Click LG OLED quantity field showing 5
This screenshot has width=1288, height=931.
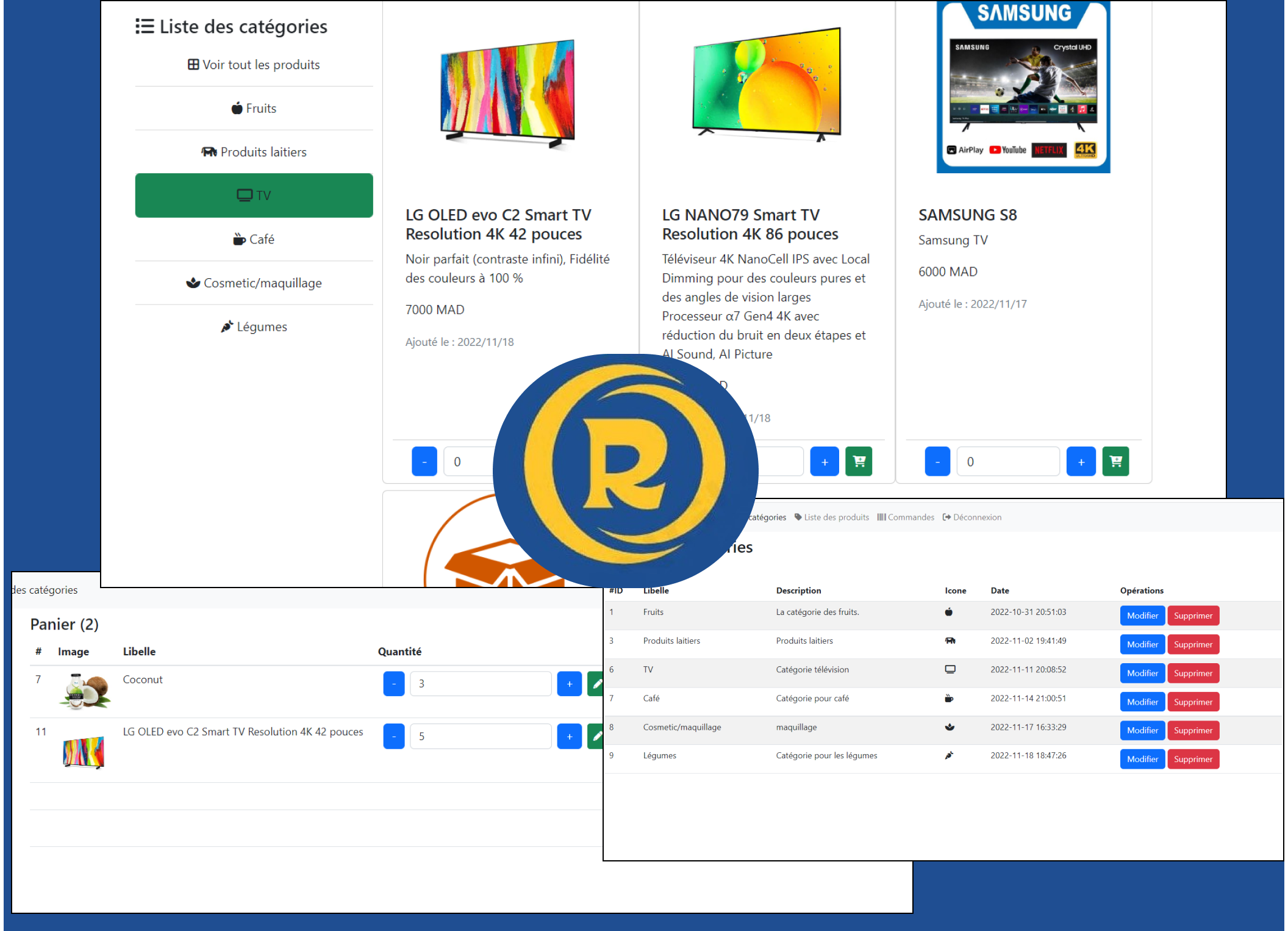481,736
